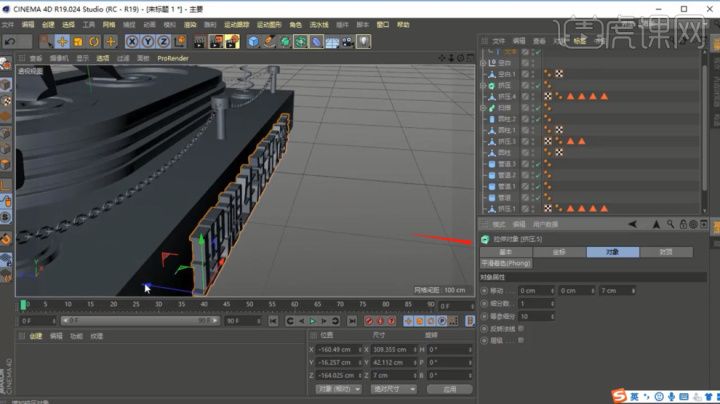Viewport: 720px width, 404px height.
Task: Open the 绝对尺寸 size dropdown
Action: click(392, 388)
